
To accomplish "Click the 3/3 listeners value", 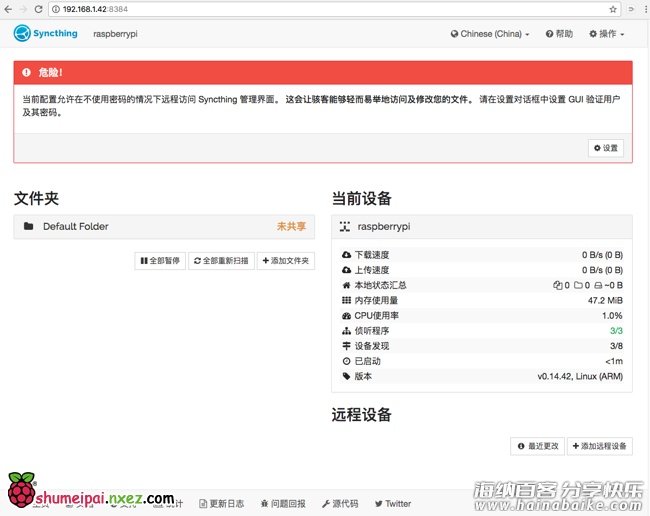I will (x=616, y=331).
